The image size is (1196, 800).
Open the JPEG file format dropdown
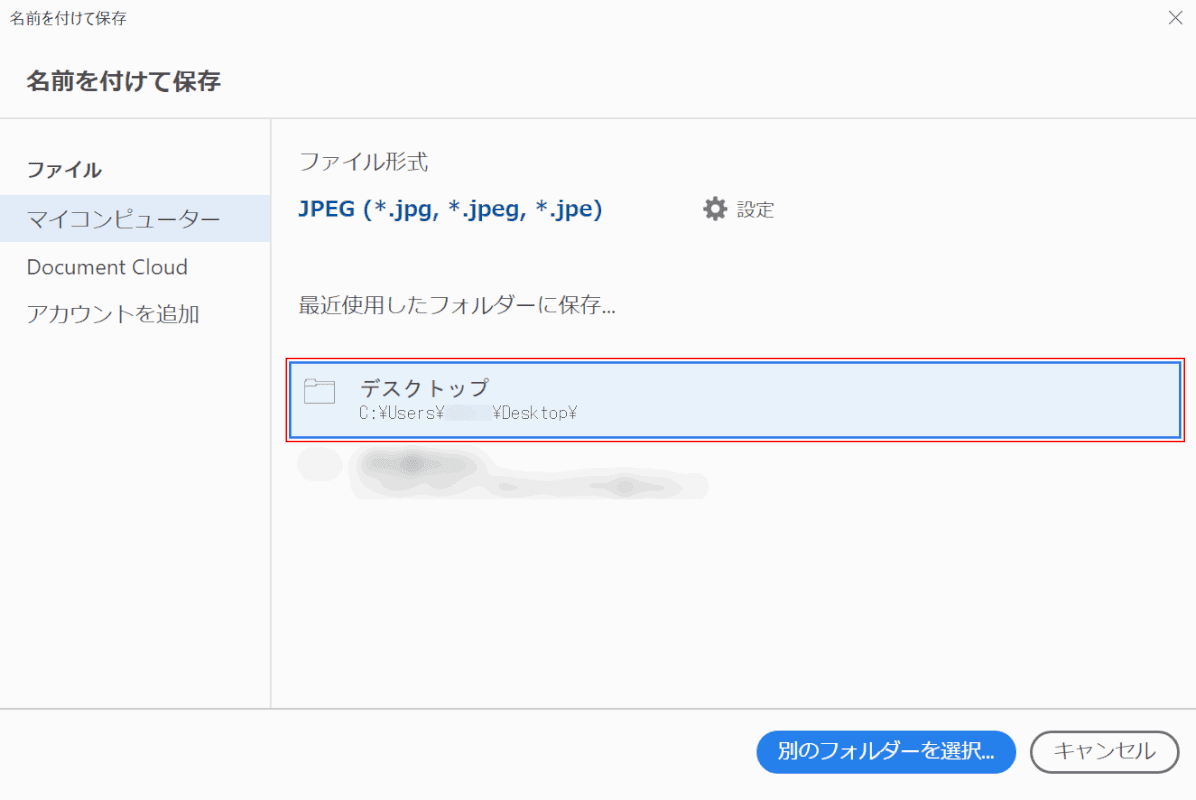click(x=450, y=209)
